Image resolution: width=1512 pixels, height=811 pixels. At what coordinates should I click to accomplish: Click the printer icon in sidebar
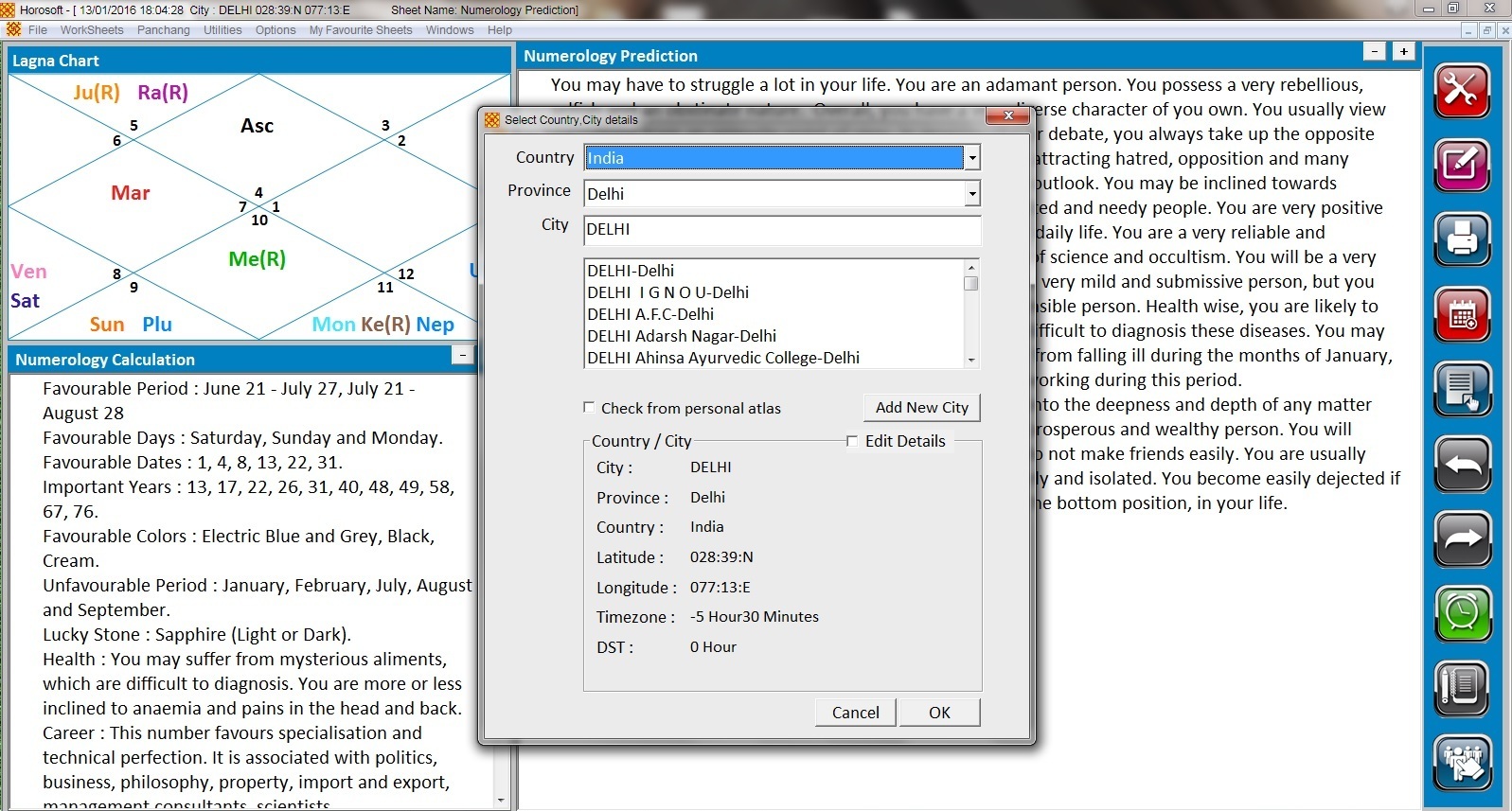click(1462, 239)
